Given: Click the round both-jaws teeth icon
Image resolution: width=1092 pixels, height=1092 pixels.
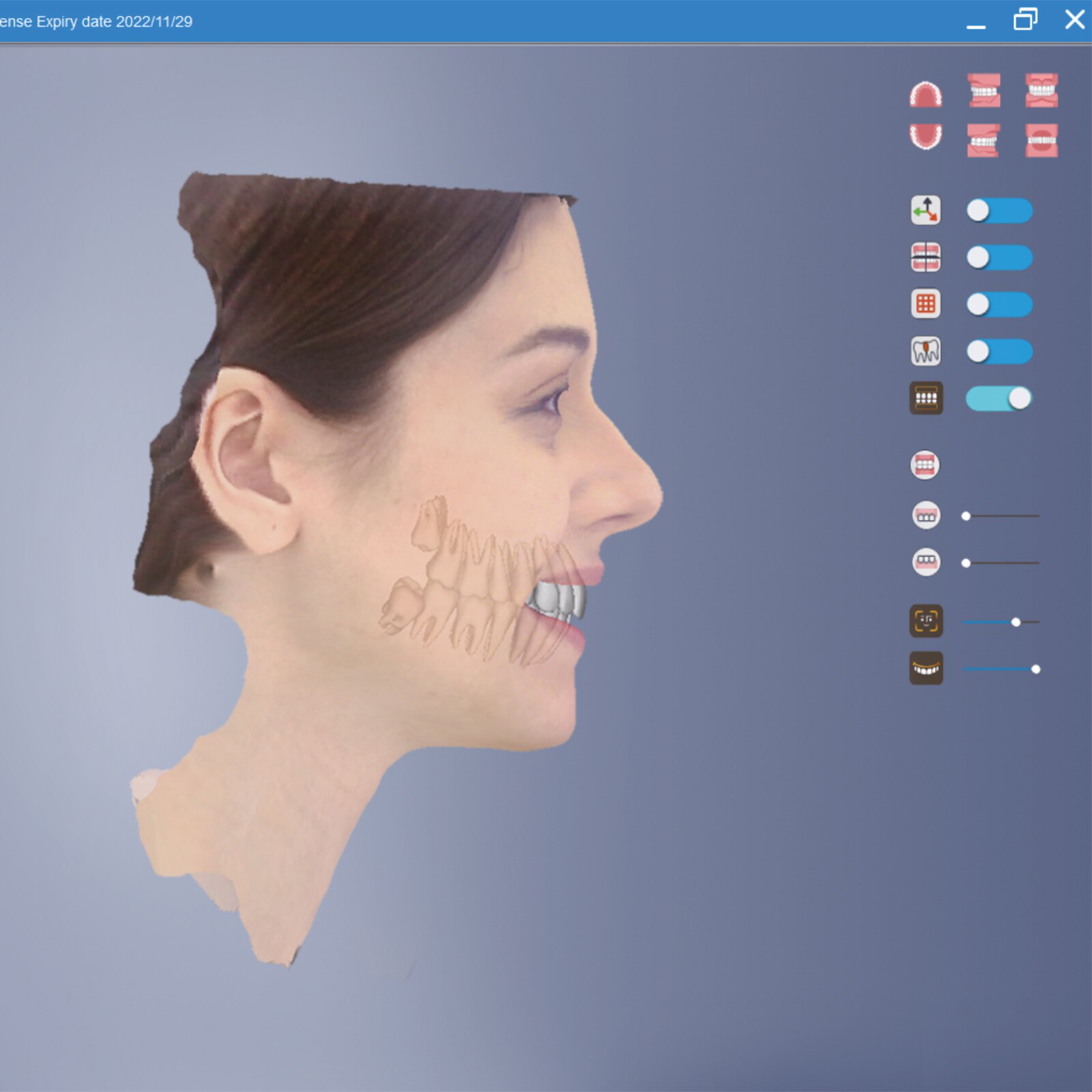Looking at the screenshot, I should (925, 465).
